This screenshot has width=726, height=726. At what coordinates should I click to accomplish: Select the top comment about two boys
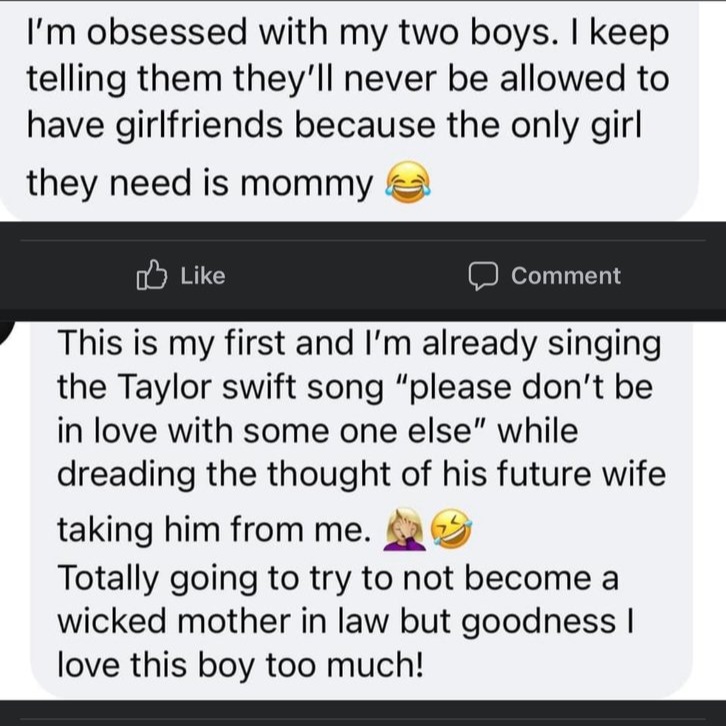click(348, 110)
